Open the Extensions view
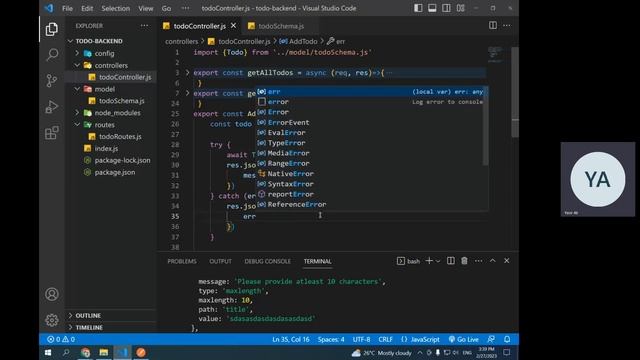 coord(52,132)
